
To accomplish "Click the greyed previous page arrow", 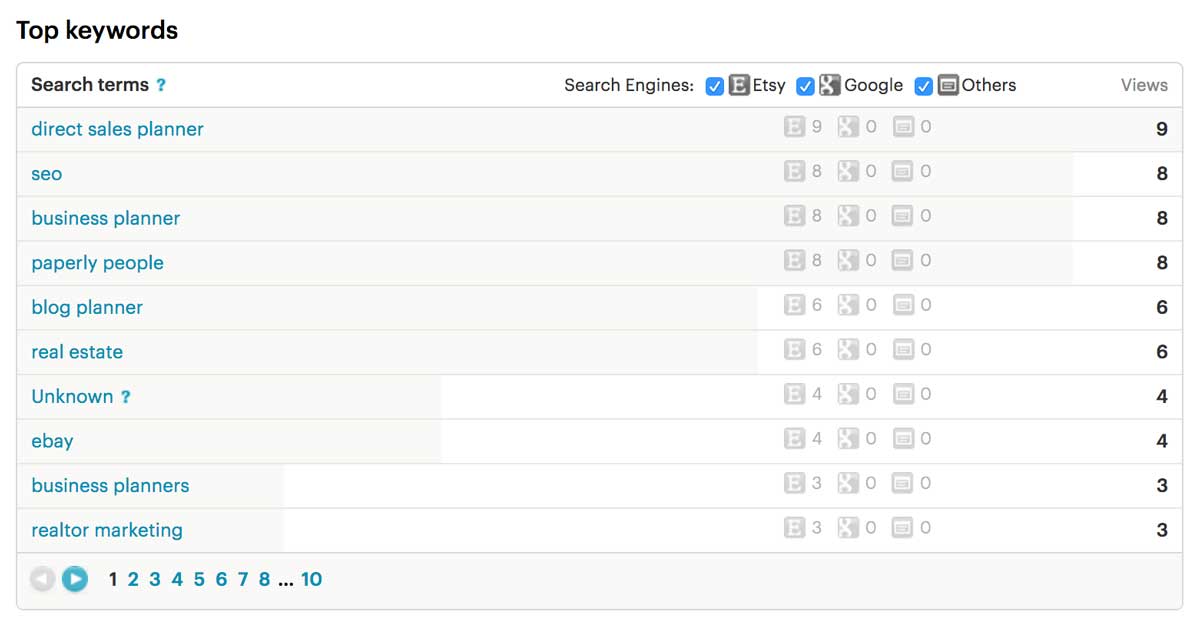I will point(42,579).
